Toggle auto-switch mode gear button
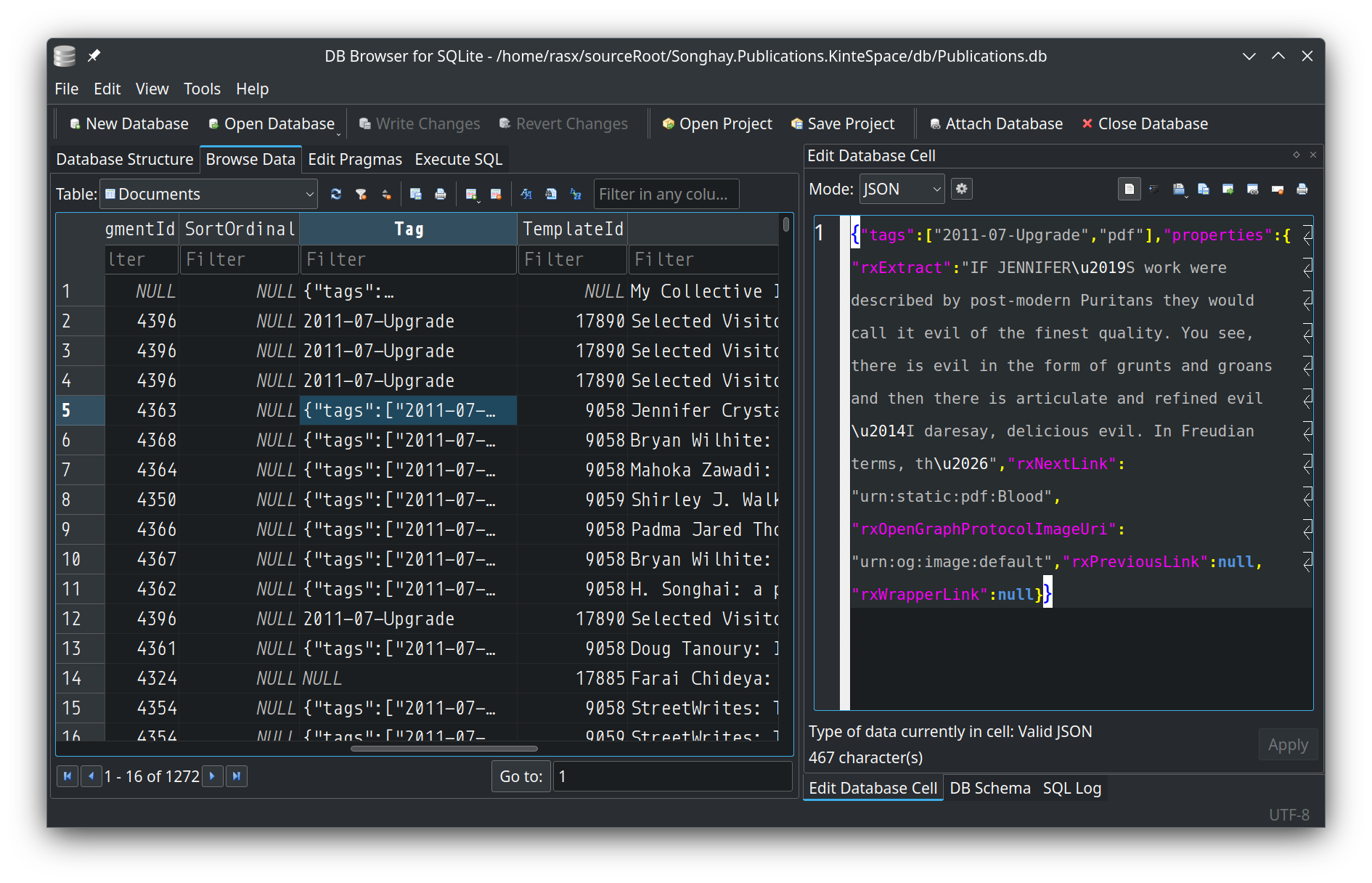The width and height of the screenshot is (1372, 883). click(962, 189)
